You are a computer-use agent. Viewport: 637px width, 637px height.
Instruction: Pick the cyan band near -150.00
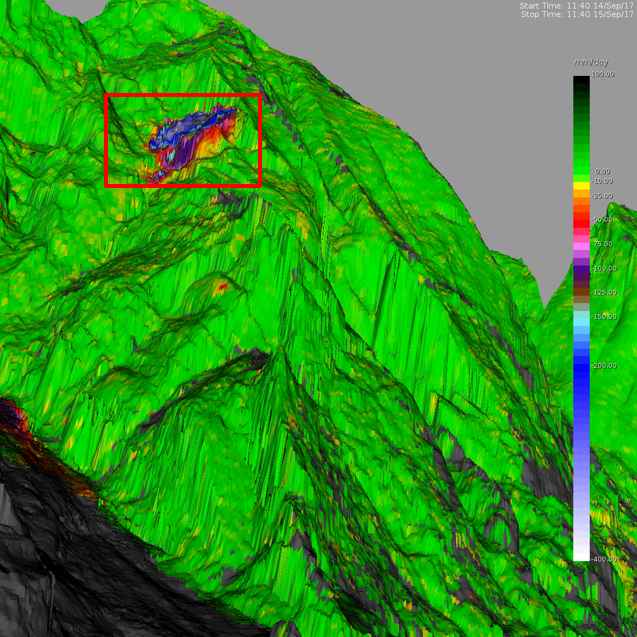581,322
